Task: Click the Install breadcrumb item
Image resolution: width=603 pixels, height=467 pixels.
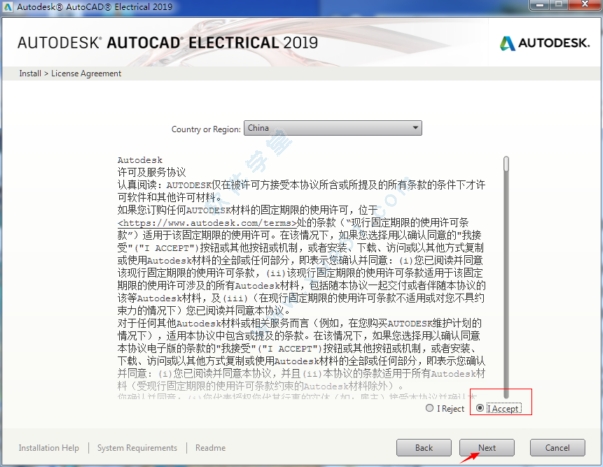Action: coord(31,74)
